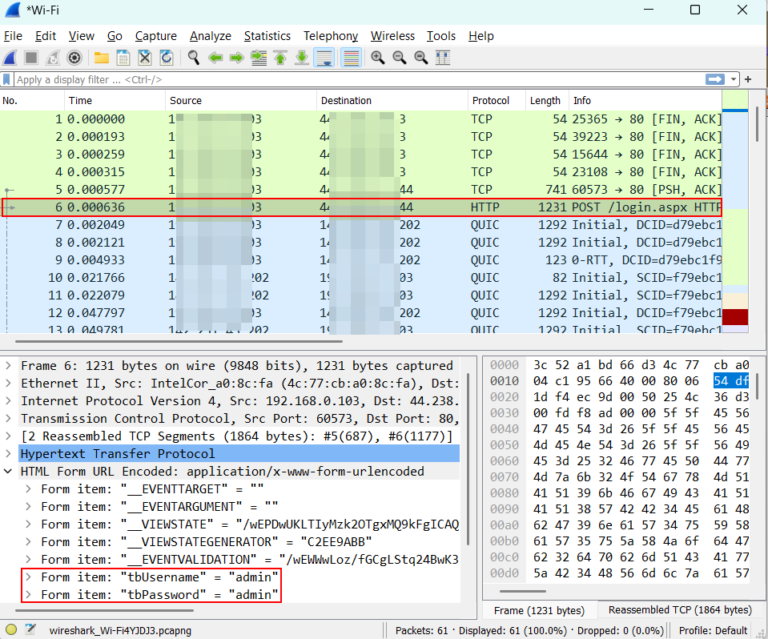Jump to the first packet
Viewport: 768px width, 639px height.
click(280, 58)
